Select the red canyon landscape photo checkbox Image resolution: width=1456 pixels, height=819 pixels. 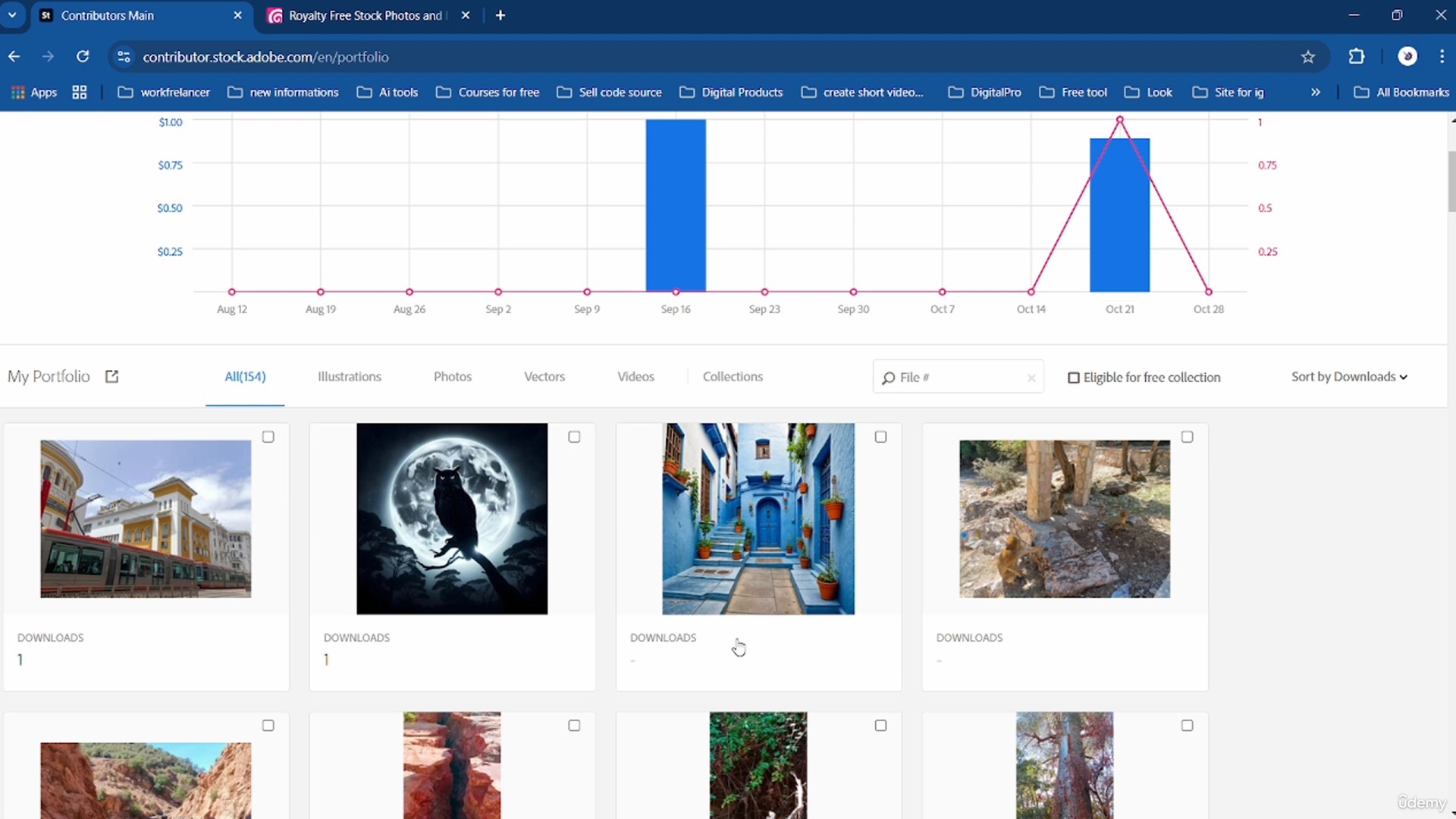[x=268, y=726]
